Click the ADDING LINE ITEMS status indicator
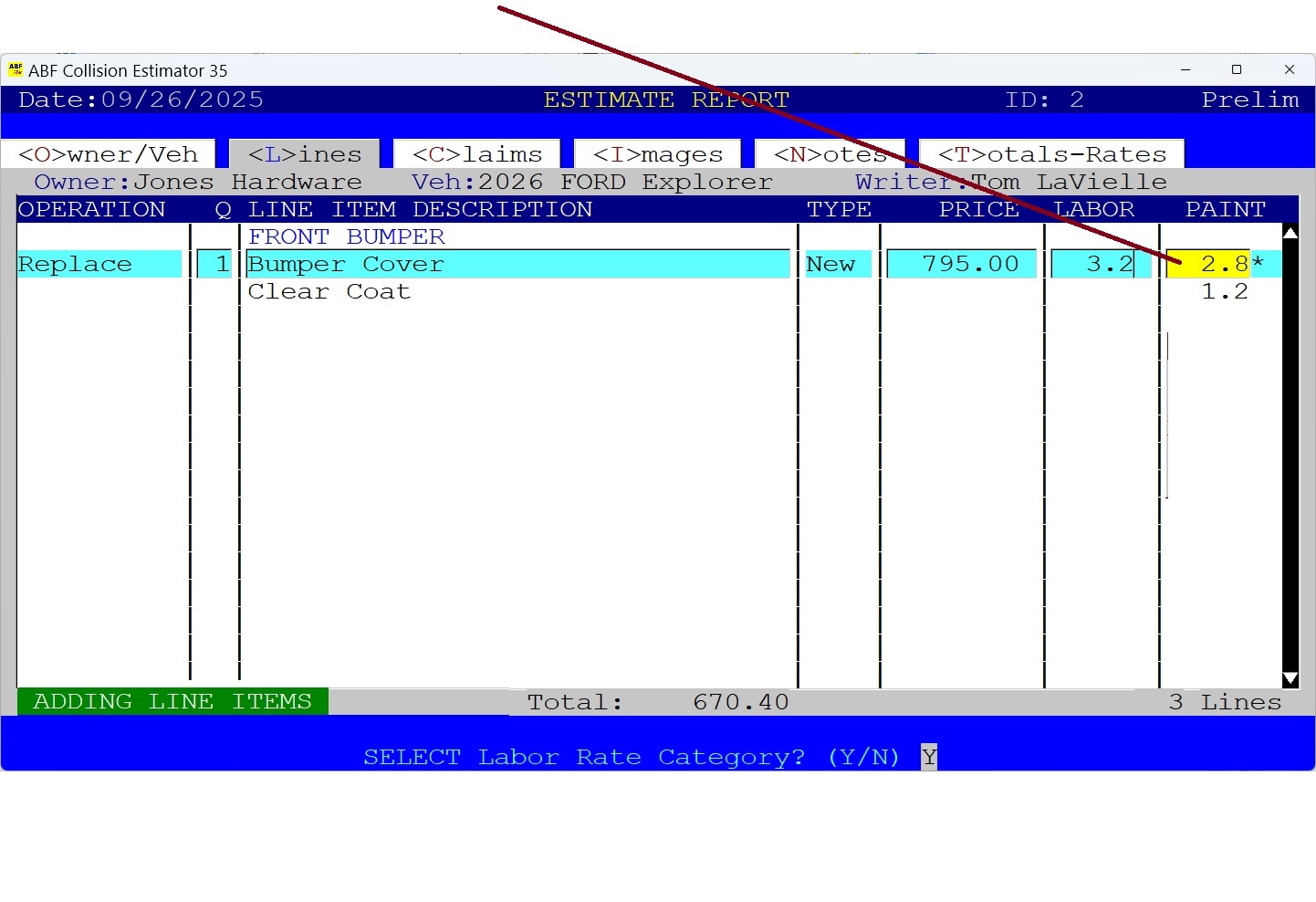Image resolution: width=1316 pixels, height=902 pixels. point(172,701)
